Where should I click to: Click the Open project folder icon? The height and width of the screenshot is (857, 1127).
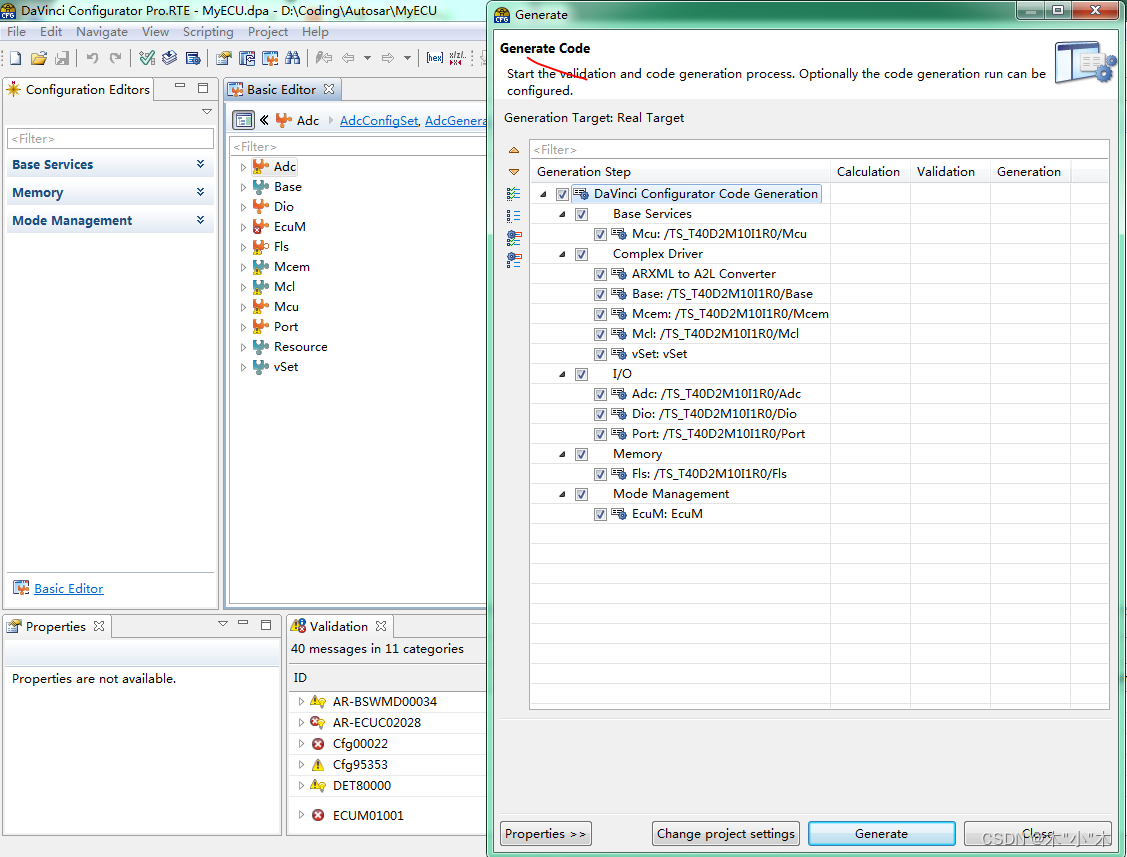[x=39, y=58]
